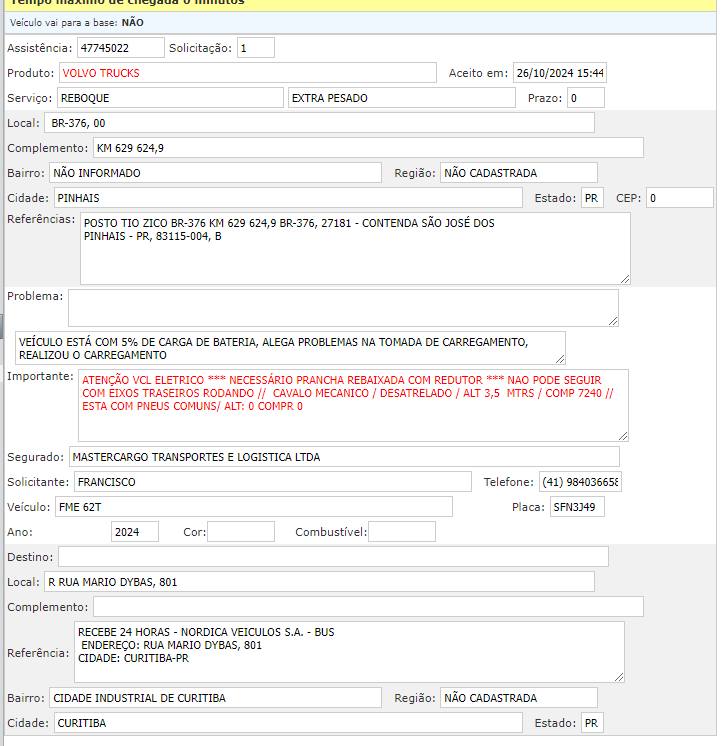Click the empty Destino field

tap(333, 557)
